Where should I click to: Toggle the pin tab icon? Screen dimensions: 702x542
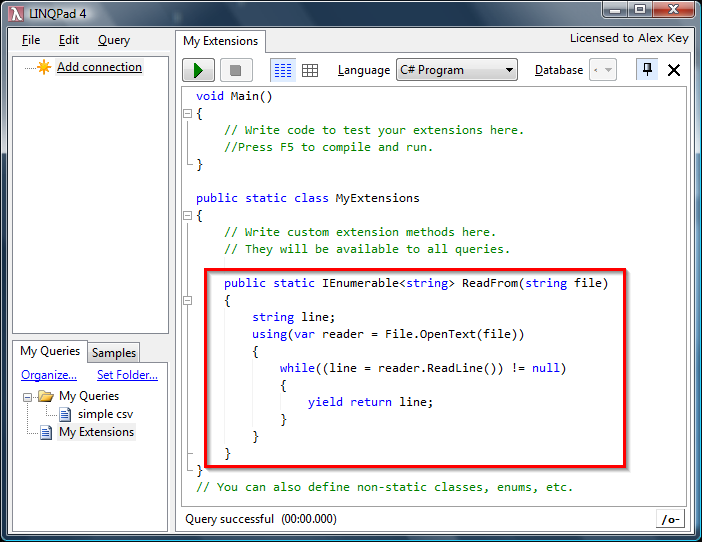point(647,69)
